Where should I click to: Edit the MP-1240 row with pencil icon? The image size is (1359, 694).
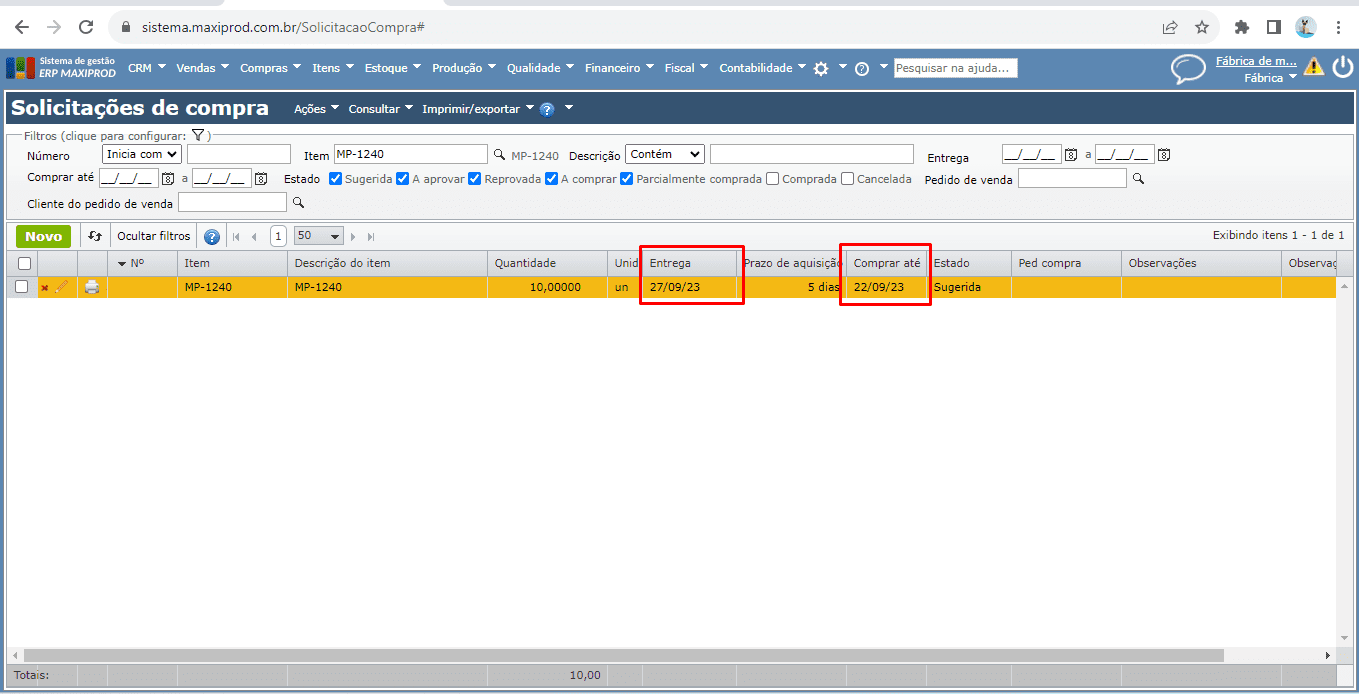pos(62,287)
